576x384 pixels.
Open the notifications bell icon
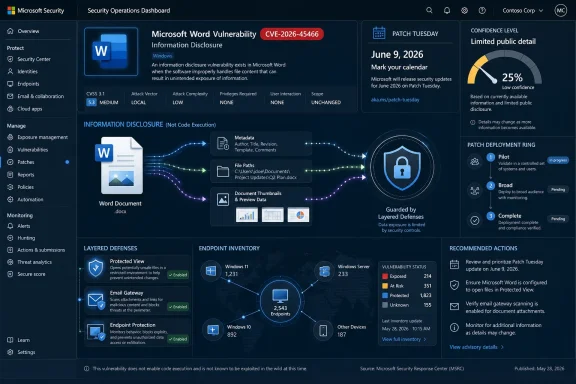coord(447,10)
